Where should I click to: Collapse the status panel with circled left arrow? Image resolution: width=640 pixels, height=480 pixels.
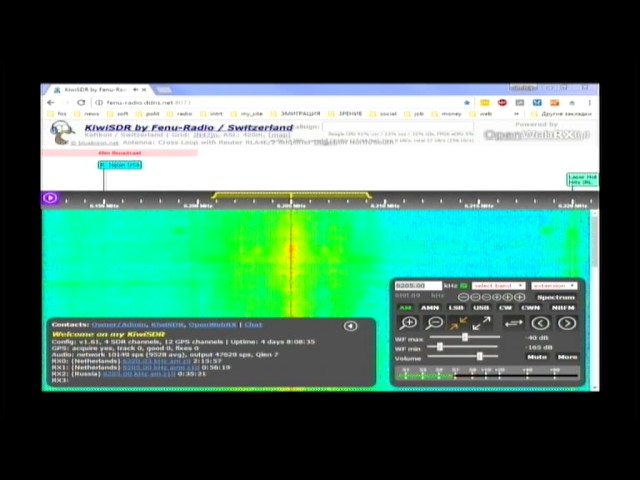pyautogui.click(x=350, y=326)
